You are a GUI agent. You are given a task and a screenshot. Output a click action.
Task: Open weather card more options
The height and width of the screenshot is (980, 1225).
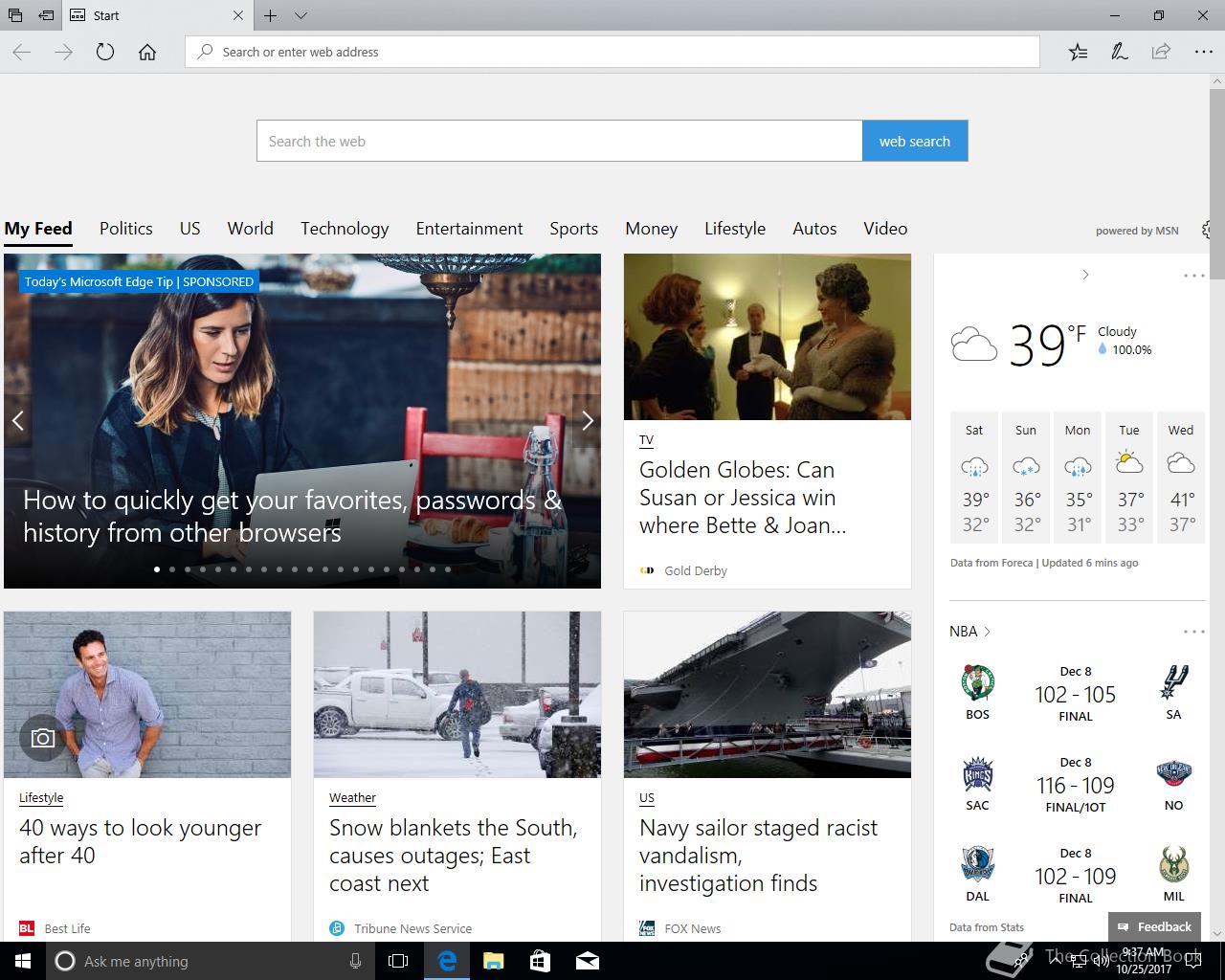pos(1194,276)
